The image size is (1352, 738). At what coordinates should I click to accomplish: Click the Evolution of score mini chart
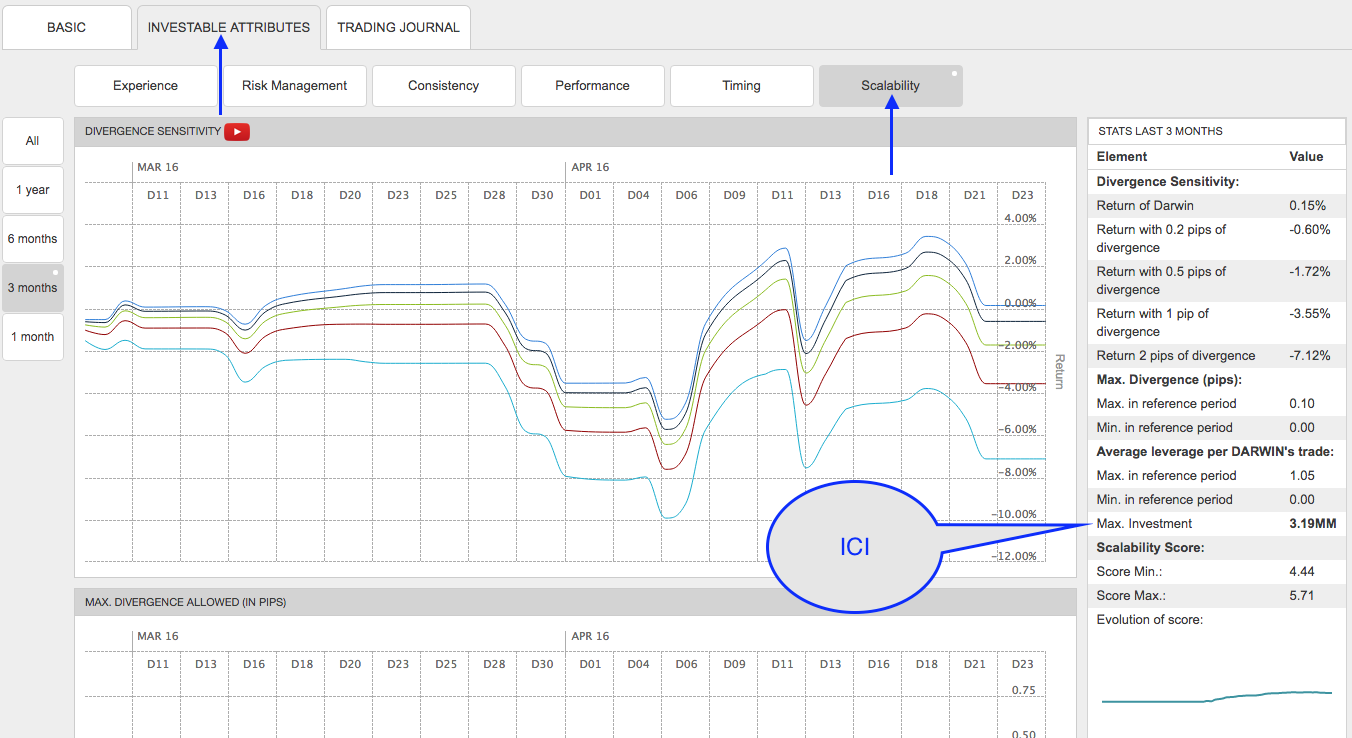point(1216,696)
